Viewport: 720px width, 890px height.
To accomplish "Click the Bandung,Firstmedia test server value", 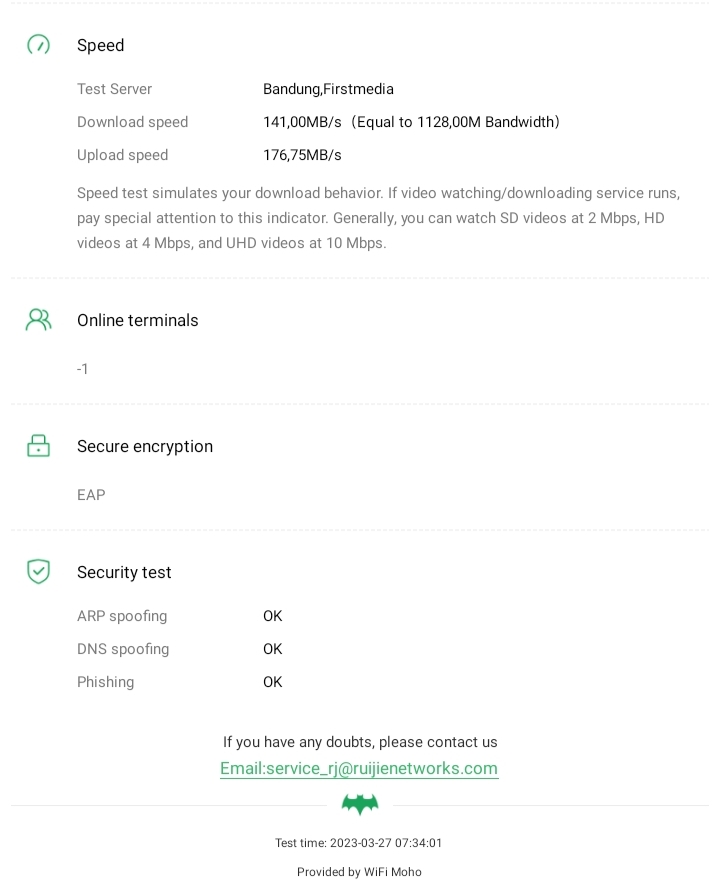I will (328, 89).
